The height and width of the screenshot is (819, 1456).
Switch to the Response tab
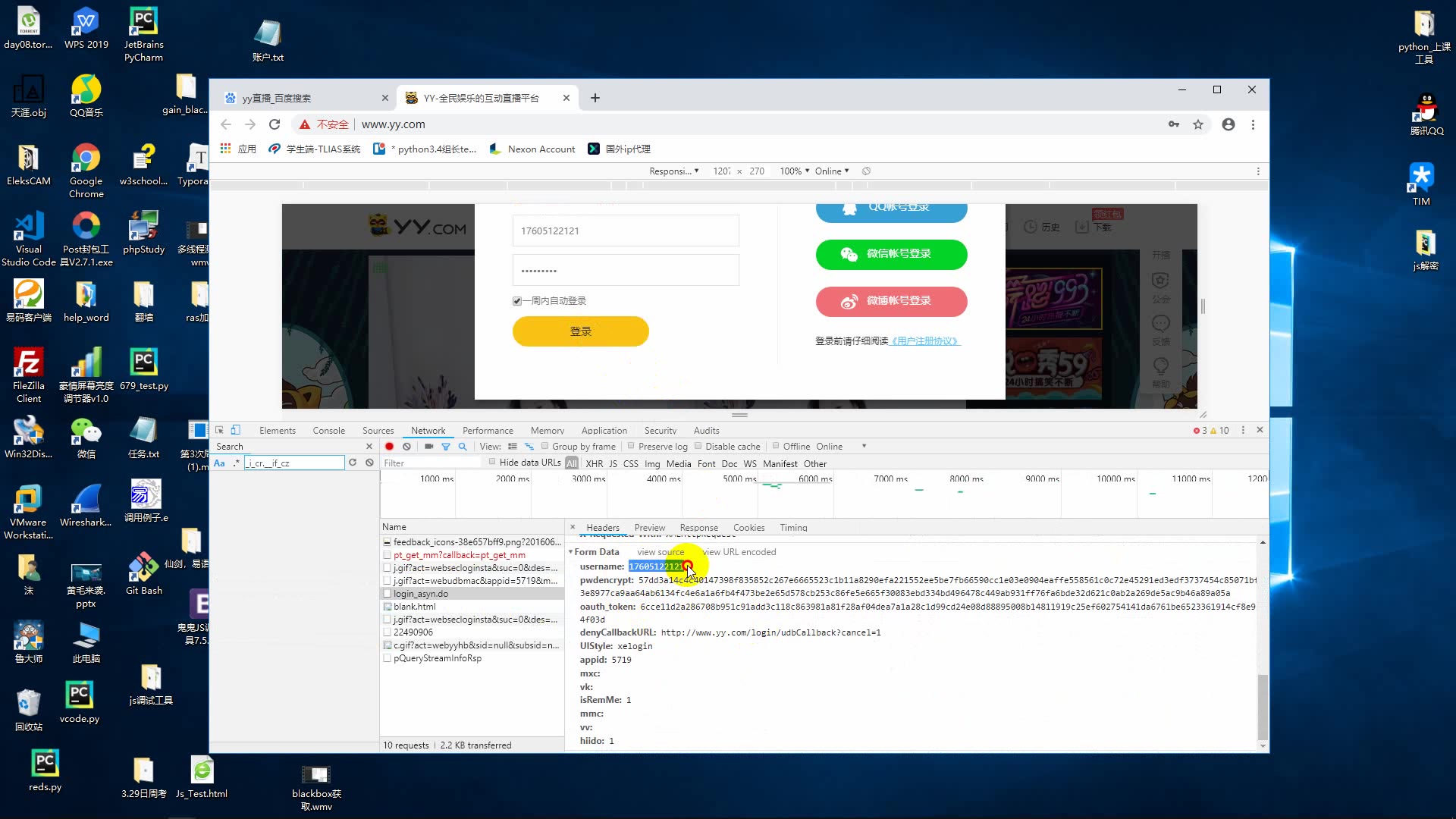click(x=698, y=527)
